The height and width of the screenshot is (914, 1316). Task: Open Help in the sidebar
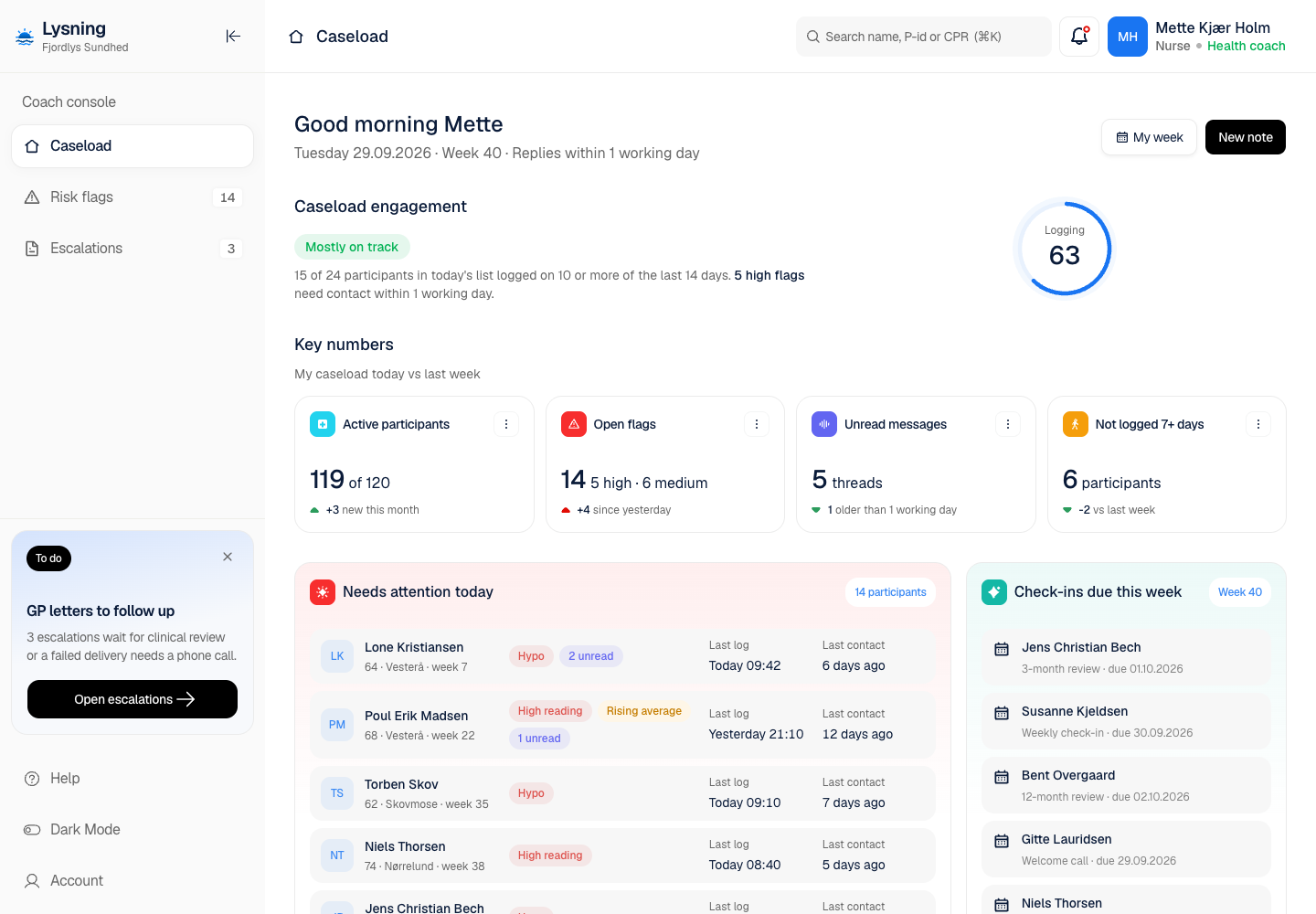133,779
